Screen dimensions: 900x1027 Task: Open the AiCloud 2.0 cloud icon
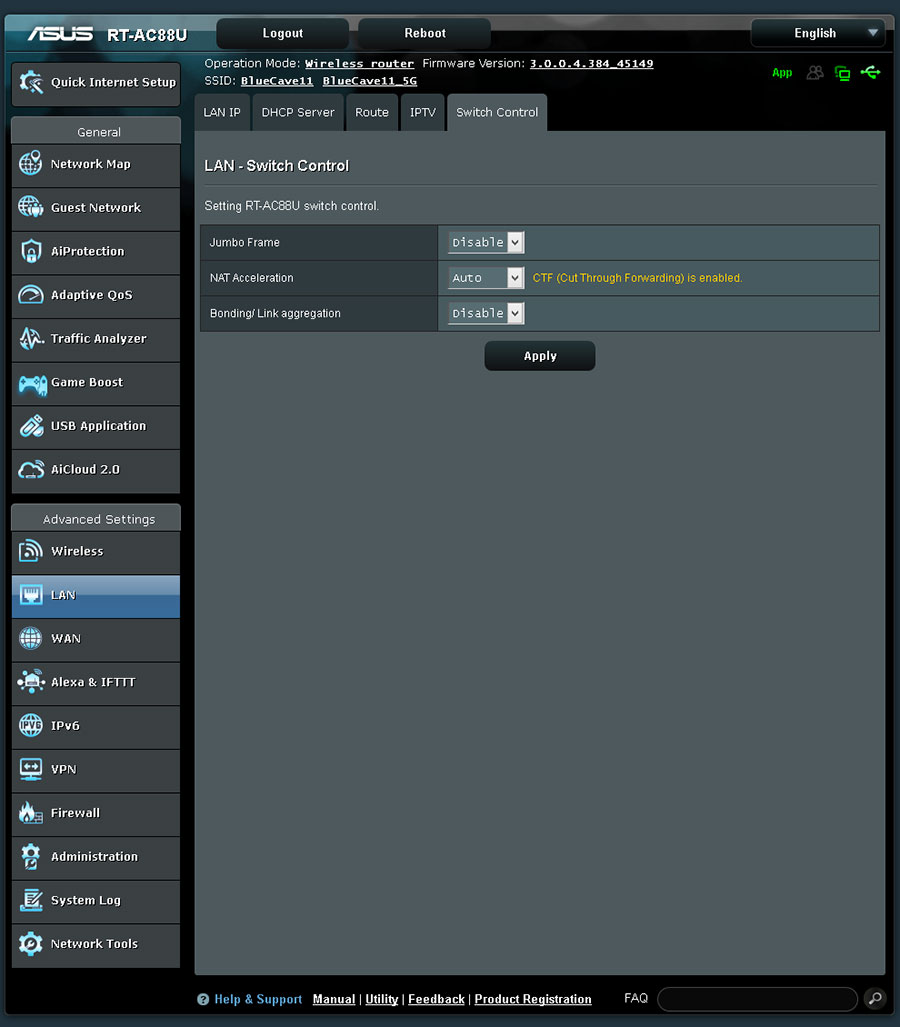[x=31, y=470]
